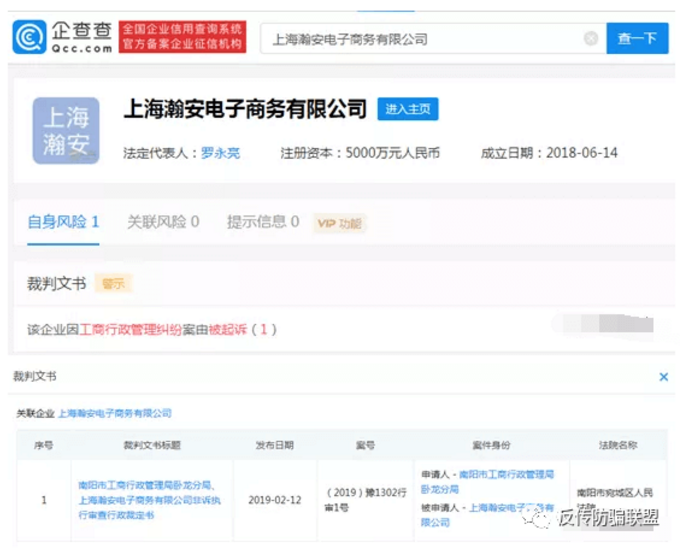Click the 裁判文书标题 column header

point(152,445)
